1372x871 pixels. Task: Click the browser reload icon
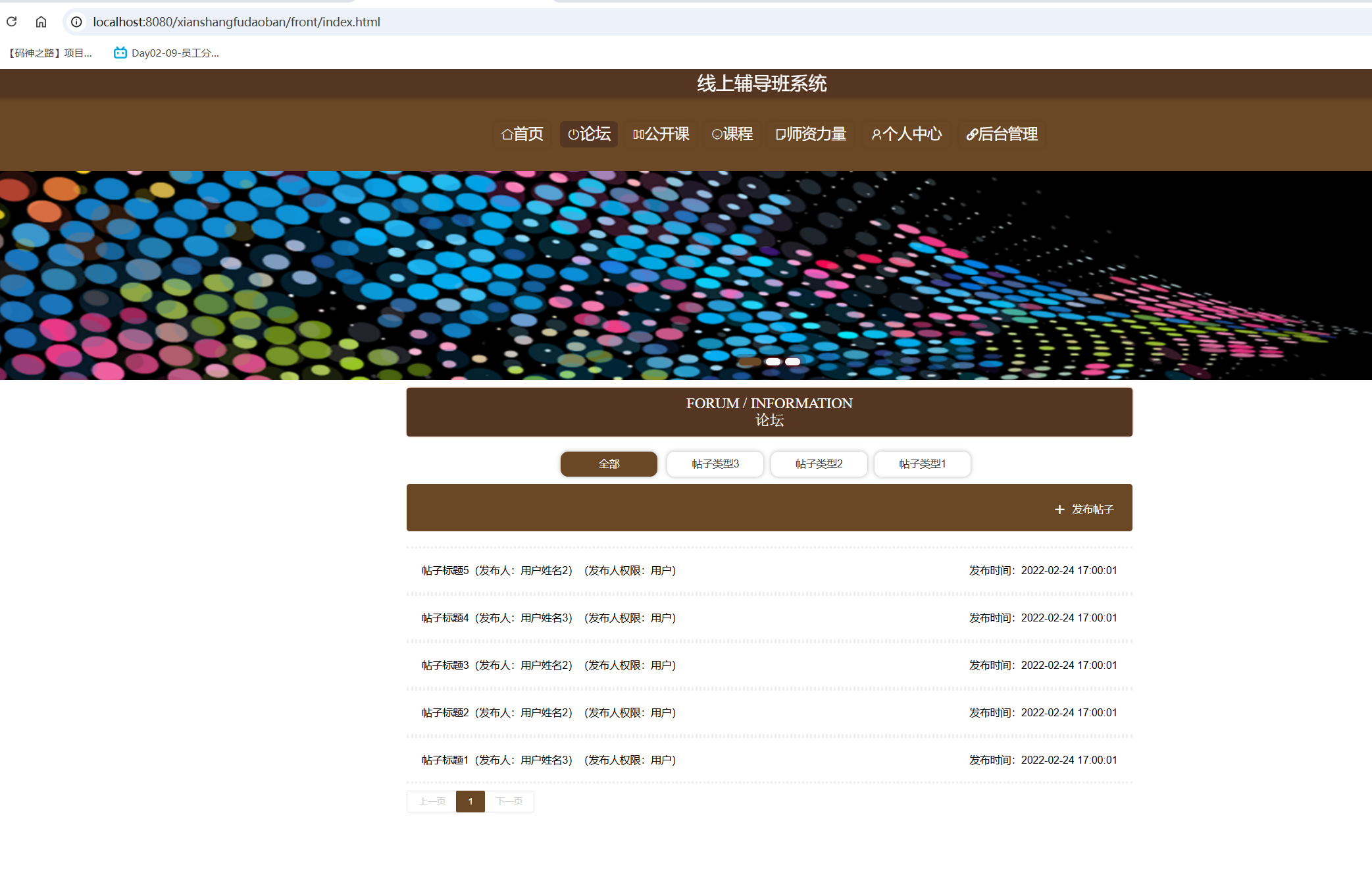[12, 22]
